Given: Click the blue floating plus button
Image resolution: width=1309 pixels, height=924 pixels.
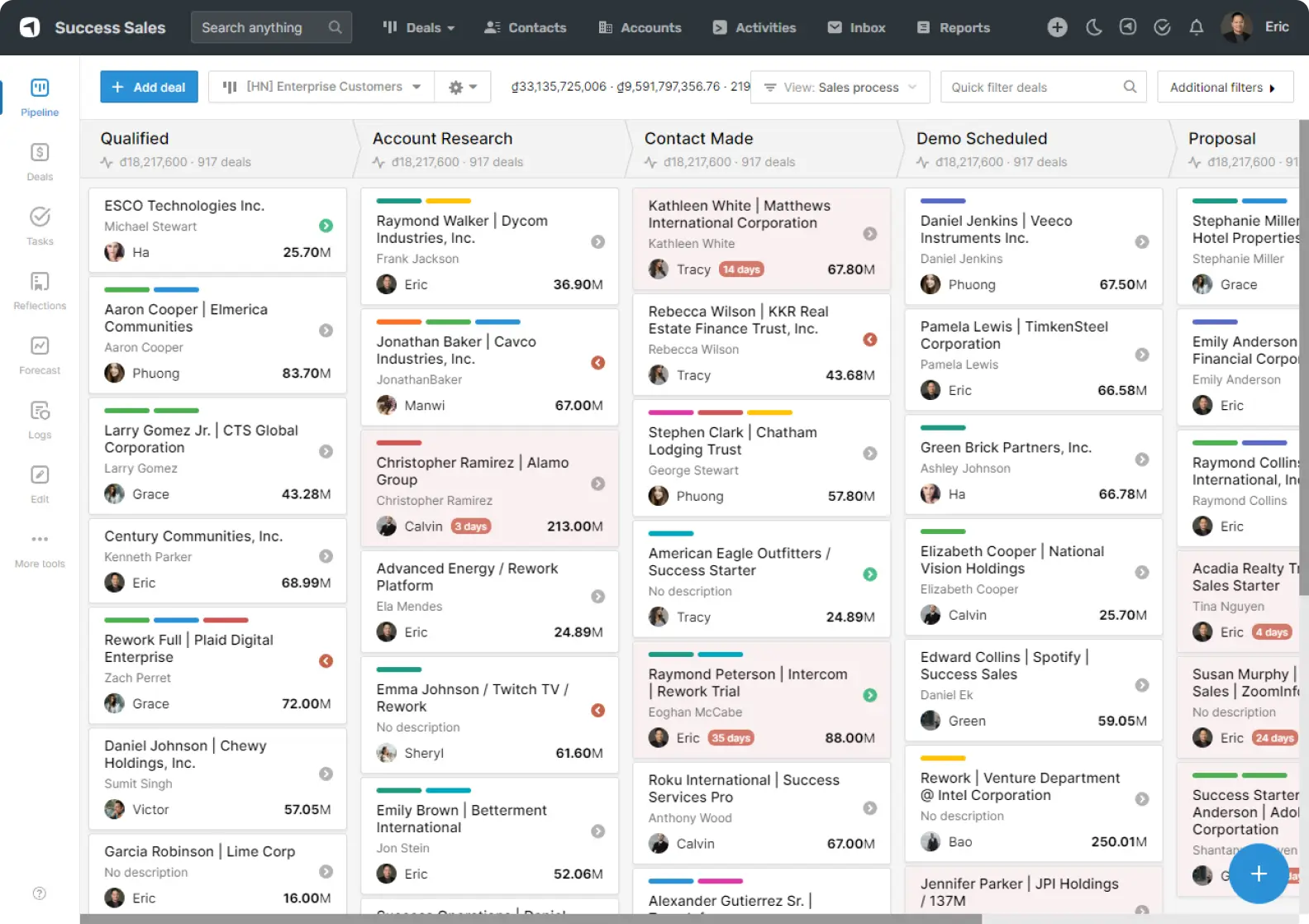Looking at the screenshot, I should (1258, 874).
